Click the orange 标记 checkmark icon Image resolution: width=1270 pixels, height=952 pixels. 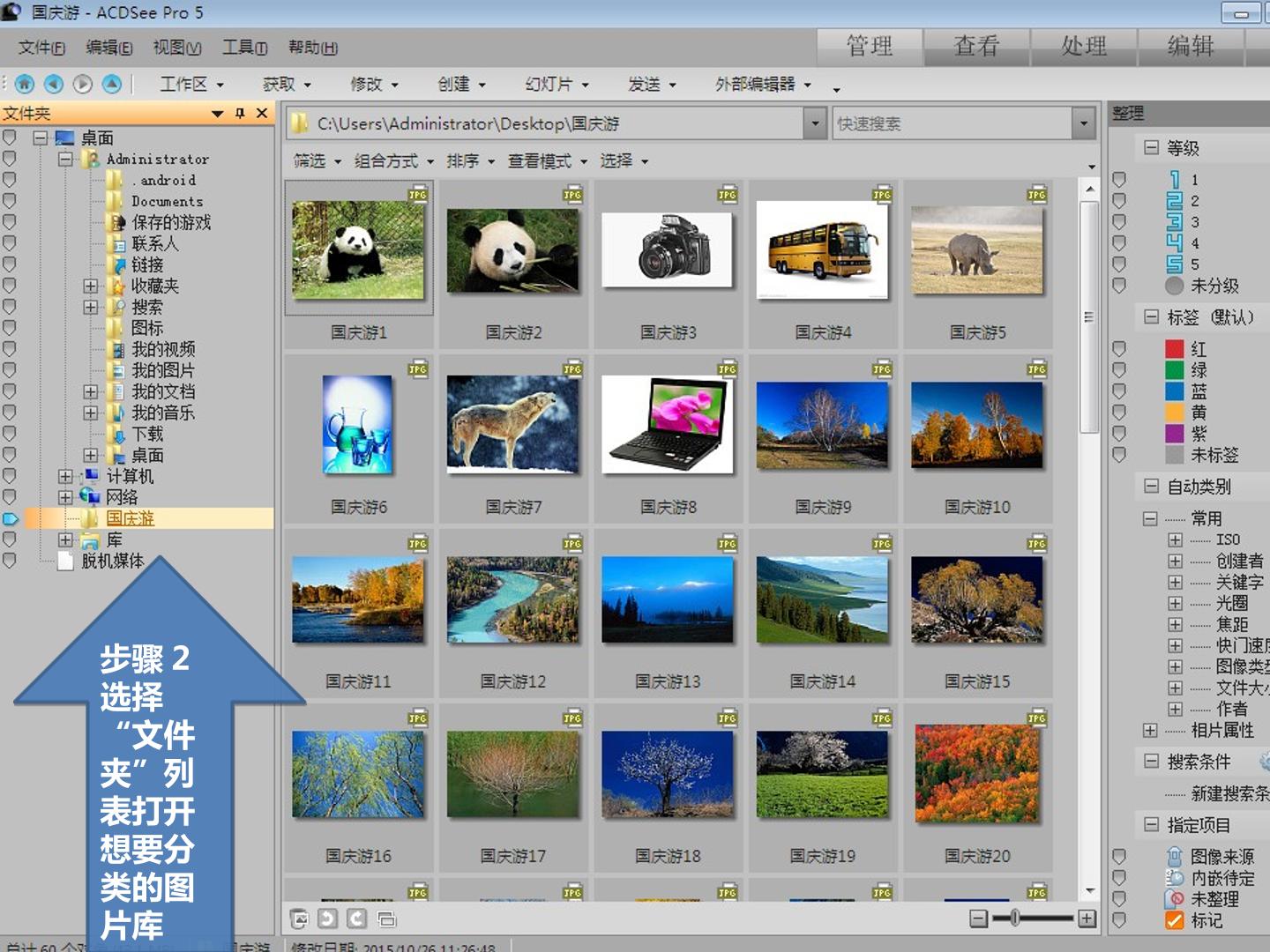pyautogui.click(x=1175, y=920)
